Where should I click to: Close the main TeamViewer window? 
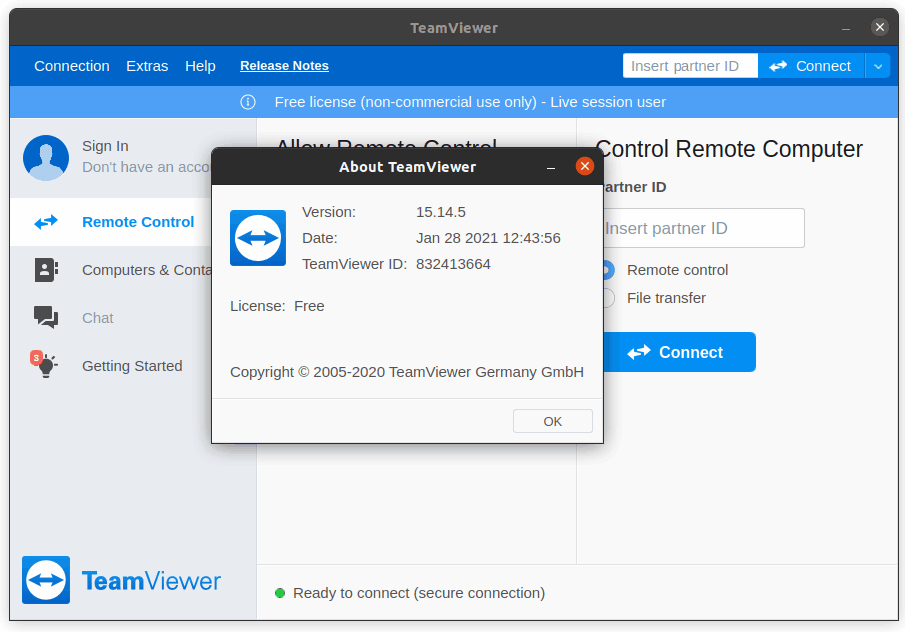pyautogui.click(x=880, y=27)
